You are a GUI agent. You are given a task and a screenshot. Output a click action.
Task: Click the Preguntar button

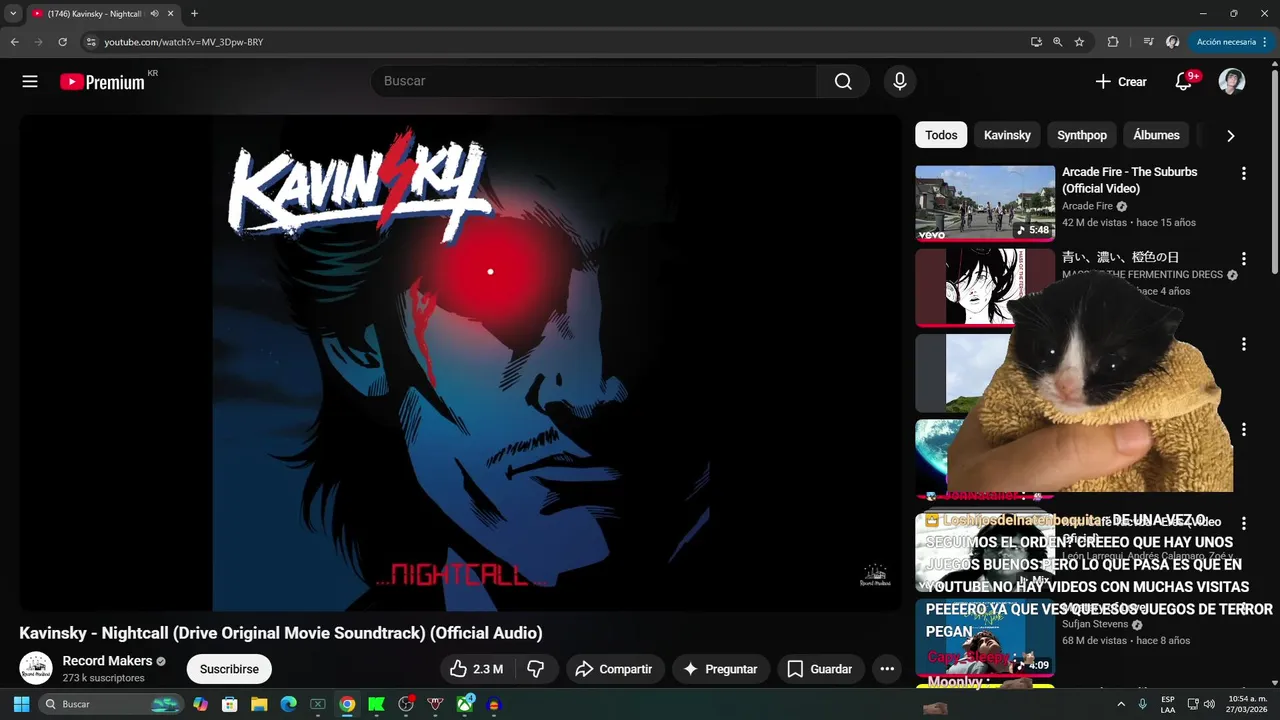720,669
